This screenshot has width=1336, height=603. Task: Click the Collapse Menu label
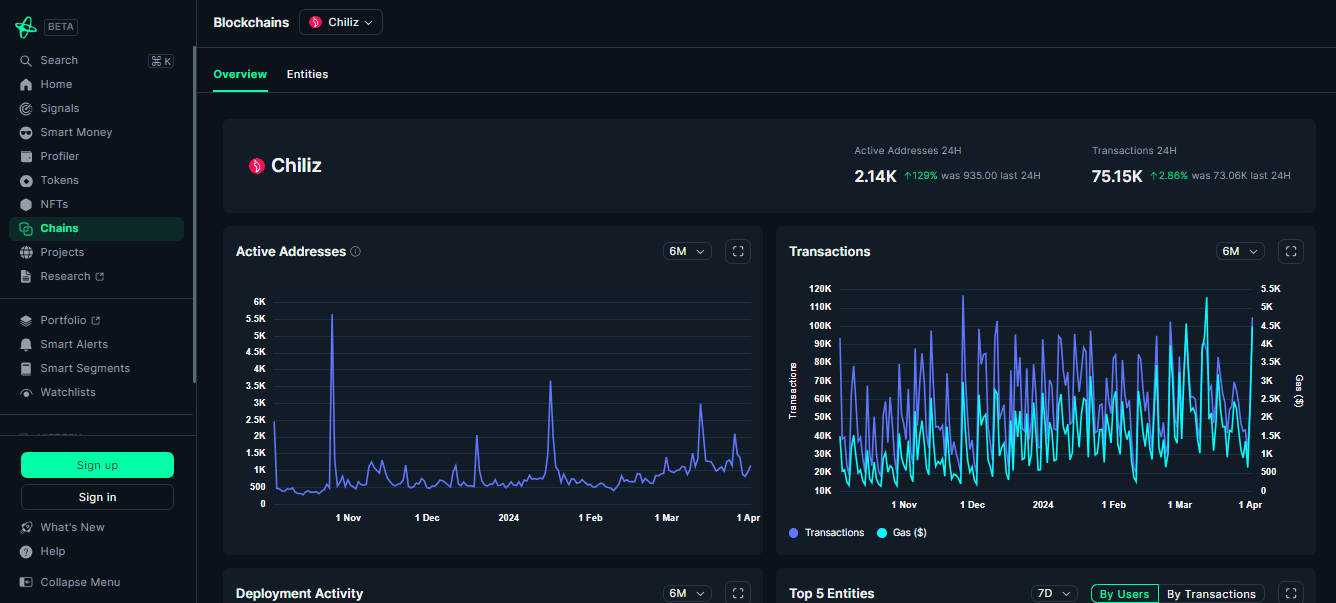click(x=80, y=583)
